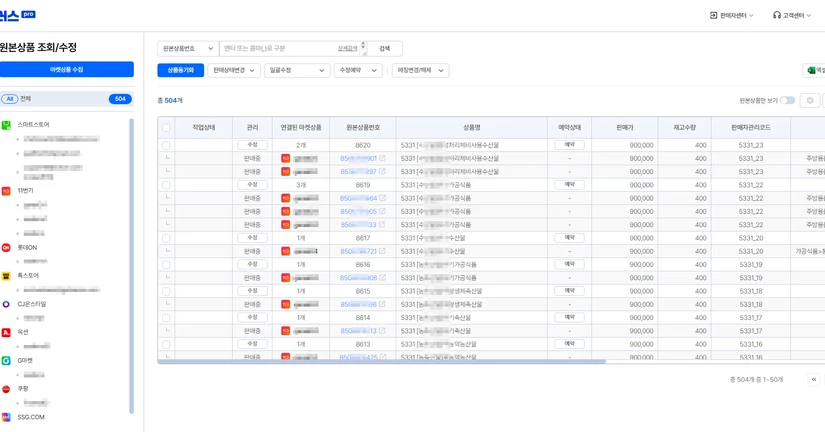Check the checkbox for product 8615
Image resolution: width=825 pixels, height=432 pixels.
(166, 291)
